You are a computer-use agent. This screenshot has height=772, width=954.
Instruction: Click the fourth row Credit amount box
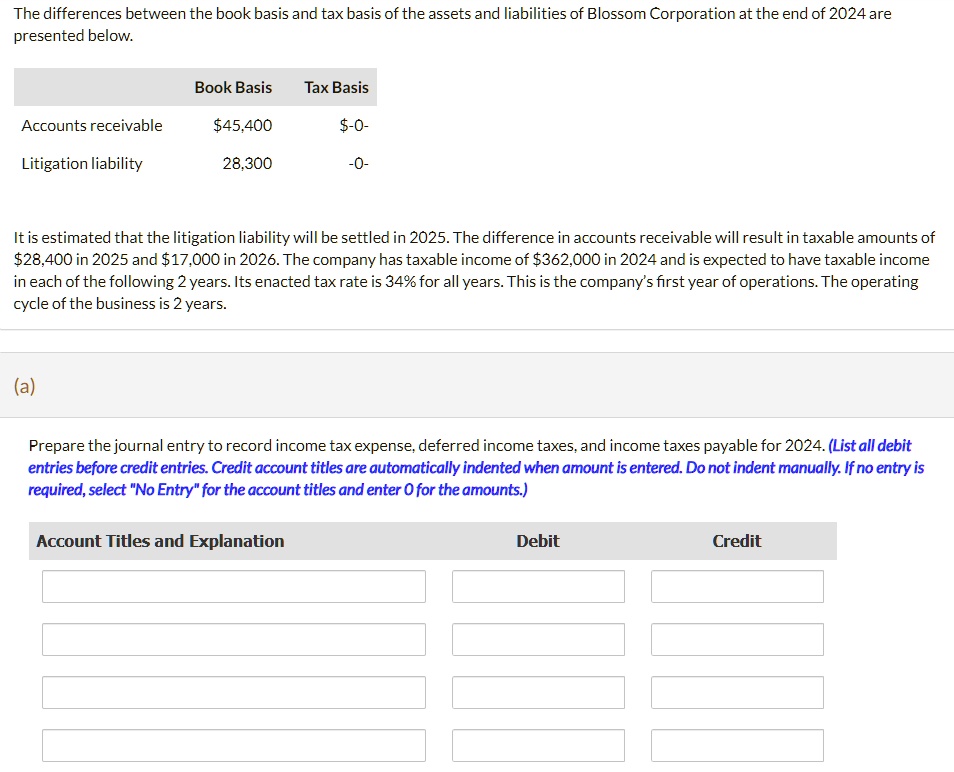tap(736, 745)
